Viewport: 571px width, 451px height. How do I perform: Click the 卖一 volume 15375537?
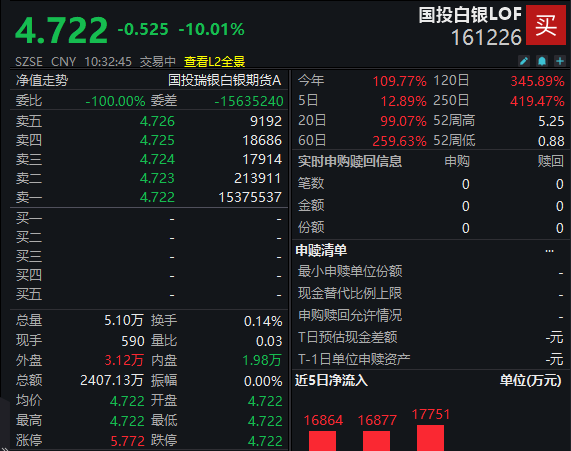250,197
